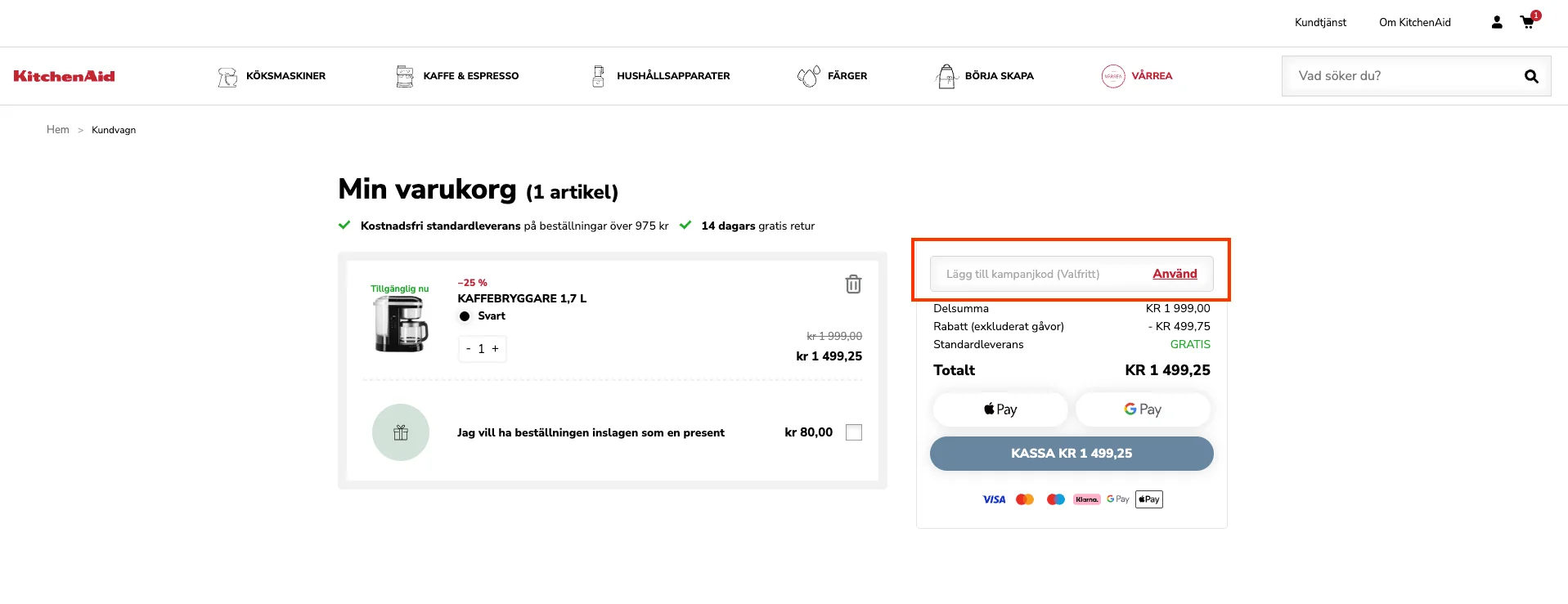Open the Kundtjänst link
The height and width of the screenshot is (604, 1568).
[1320, 23]
